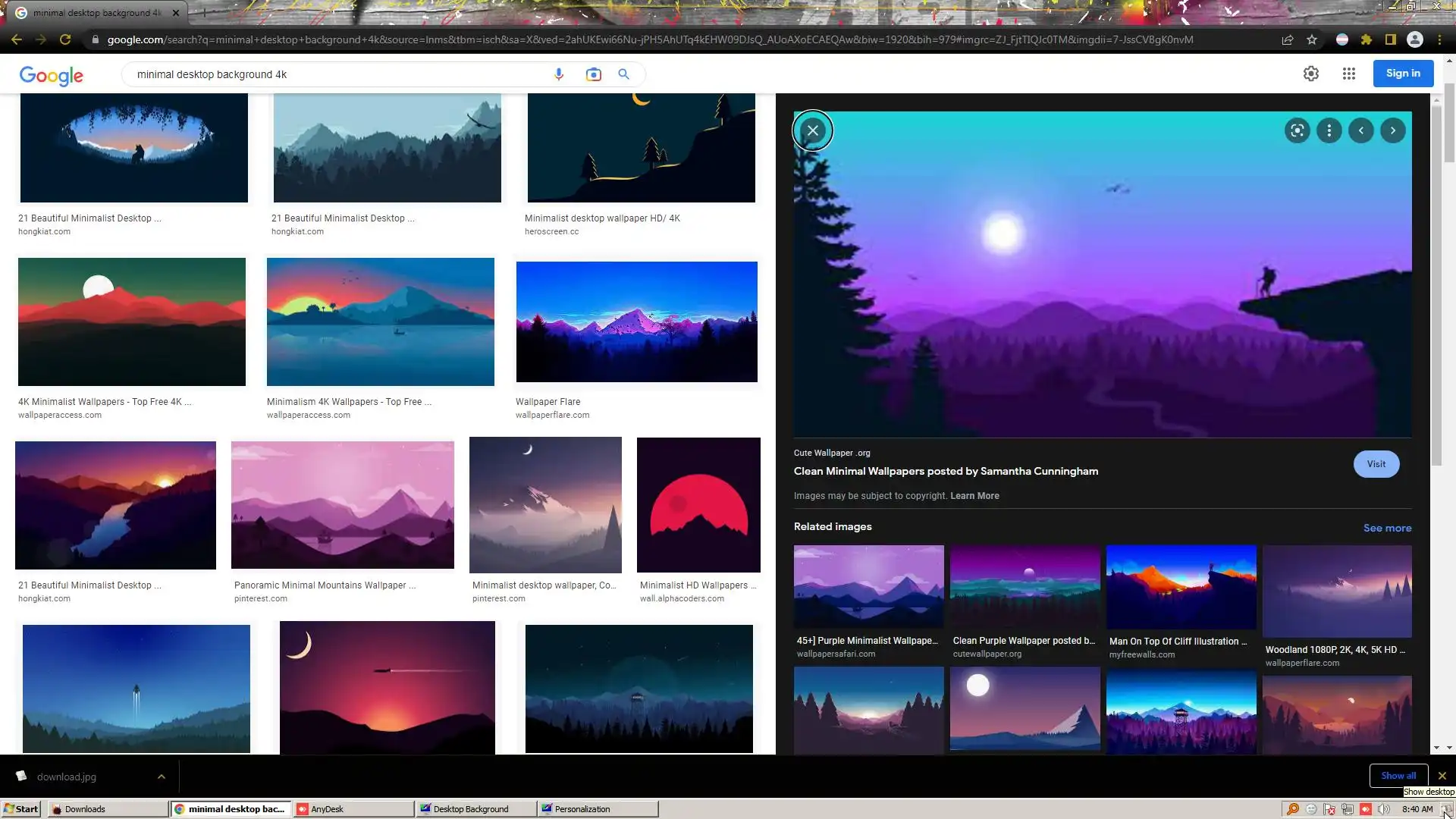
Task: Bookmark this page with star icon
Action: point(1312,39)
